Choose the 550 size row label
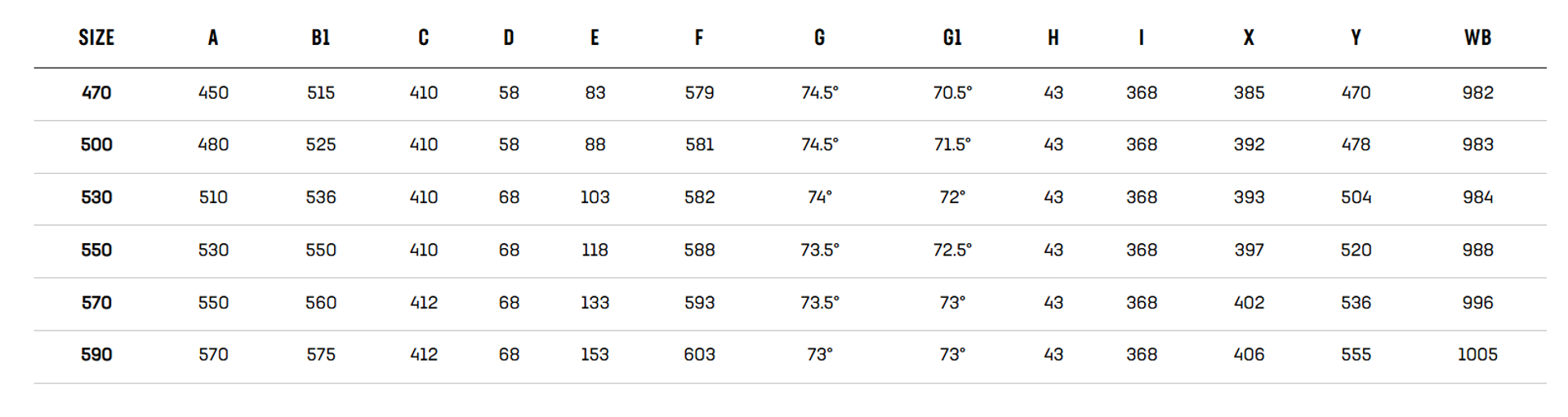The image size is (1568, 417). tap(96, 251)
